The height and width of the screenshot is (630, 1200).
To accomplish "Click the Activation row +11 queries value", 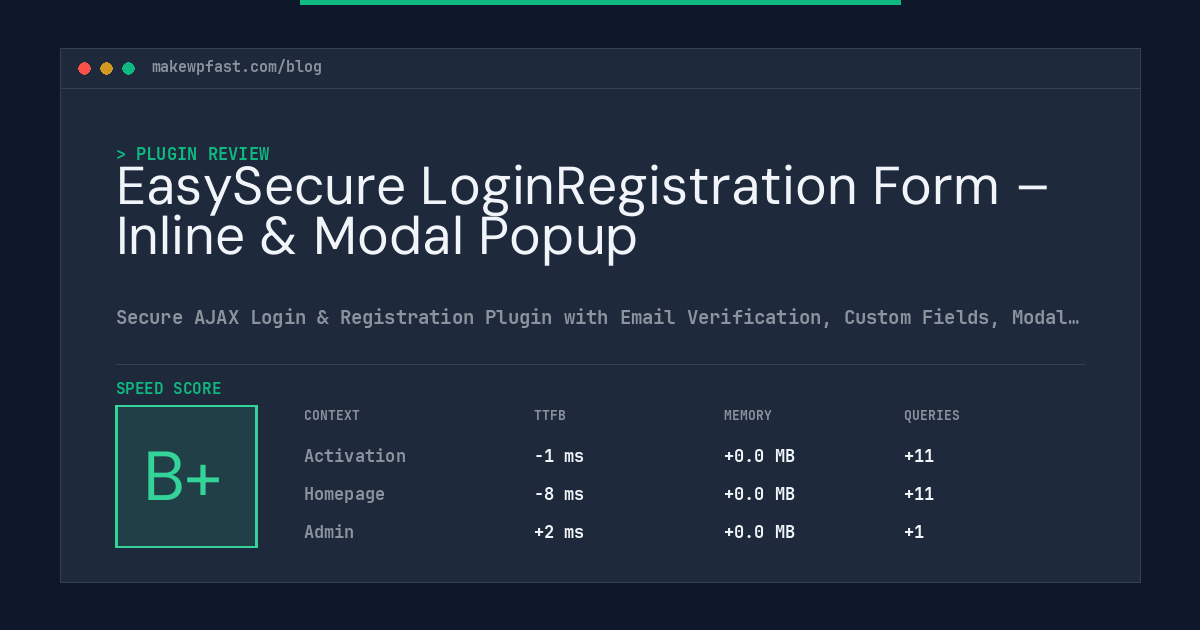I will (919, 456).
